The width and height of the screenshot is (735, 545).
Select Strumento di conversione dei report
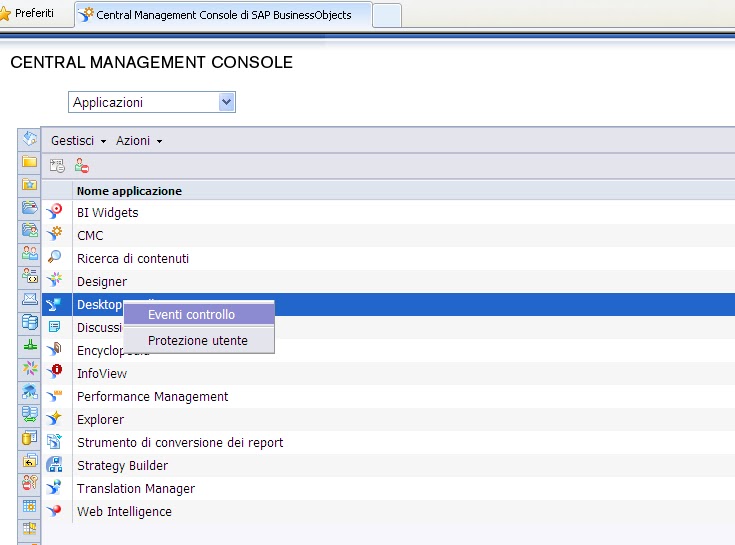pyautogui.click(x=388, y=442)
